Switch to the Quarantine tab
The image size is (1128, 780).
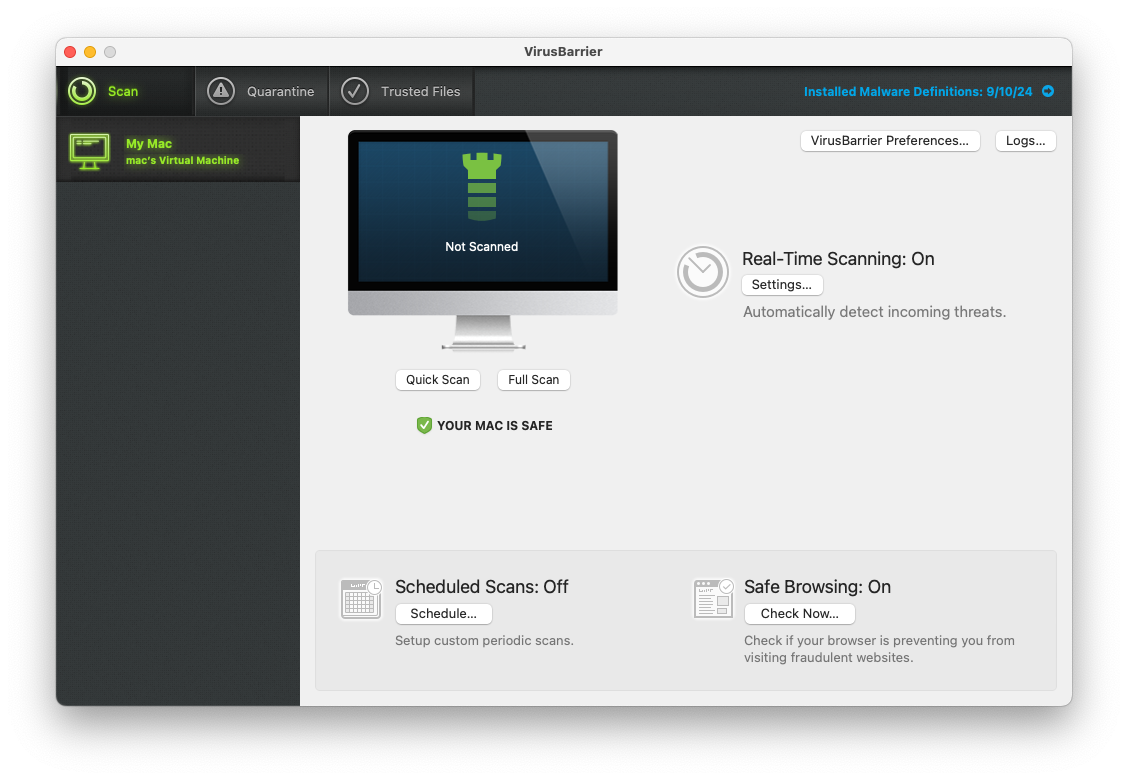coord(262,91)
